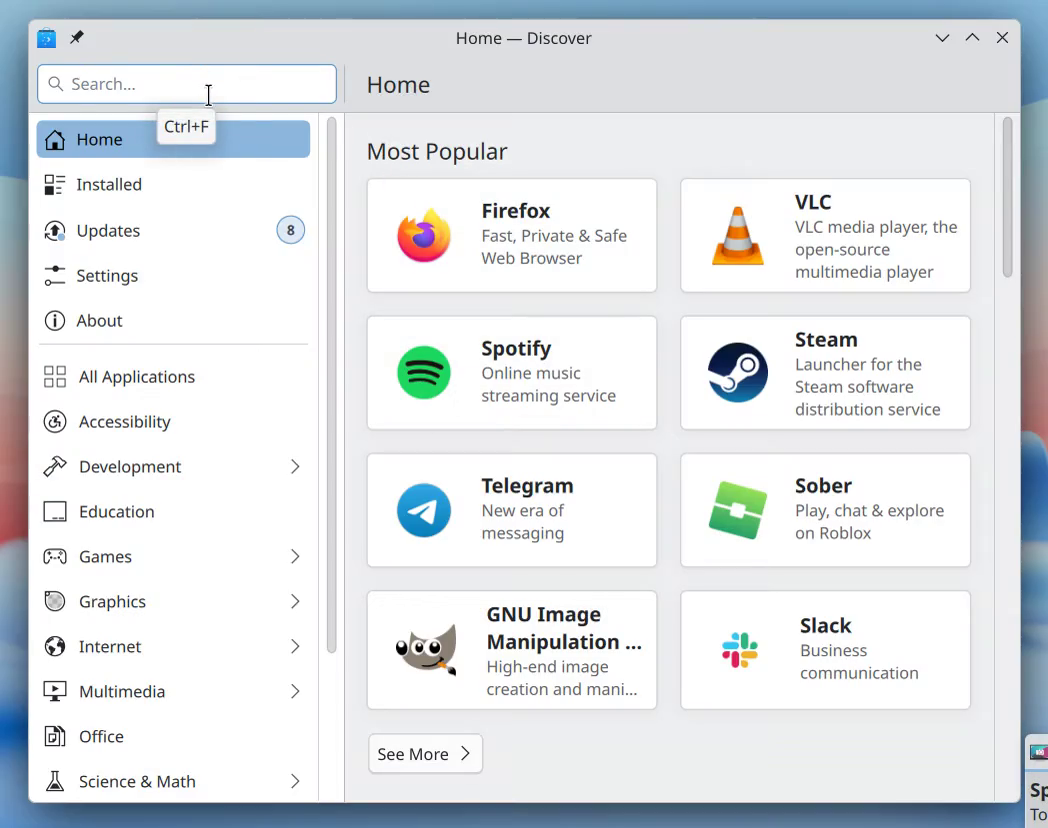Viewport: 1048px width, 828px height.
Task: Click the Slack logo icon
Action: pyautogui.click(x=740, y=650)
